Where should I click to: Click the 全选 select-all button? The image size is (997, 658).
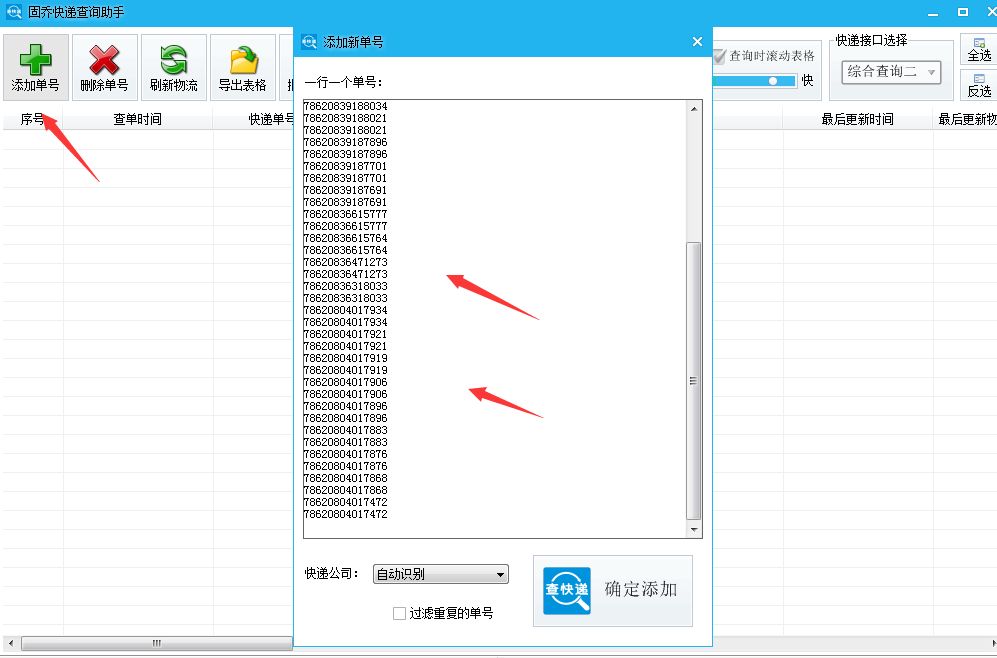coord(979,50)
